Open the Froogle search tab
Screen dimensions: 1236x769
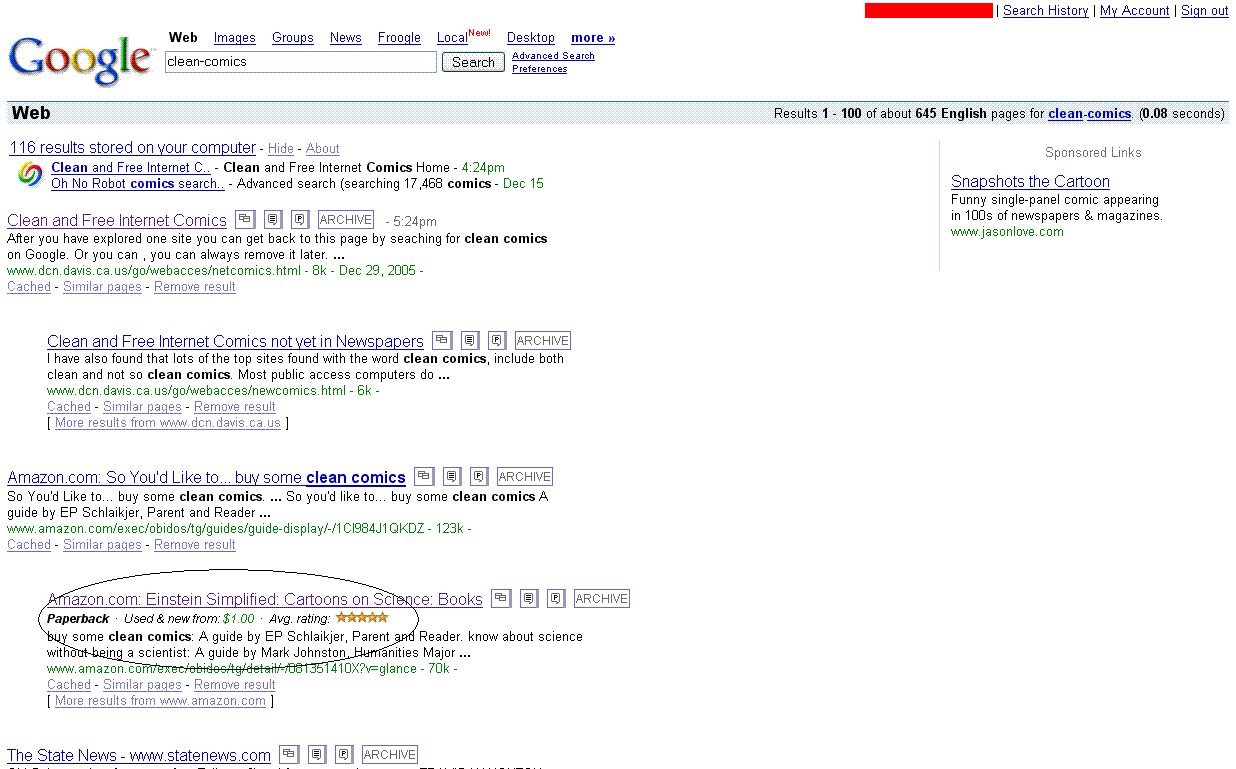[399, 38]
